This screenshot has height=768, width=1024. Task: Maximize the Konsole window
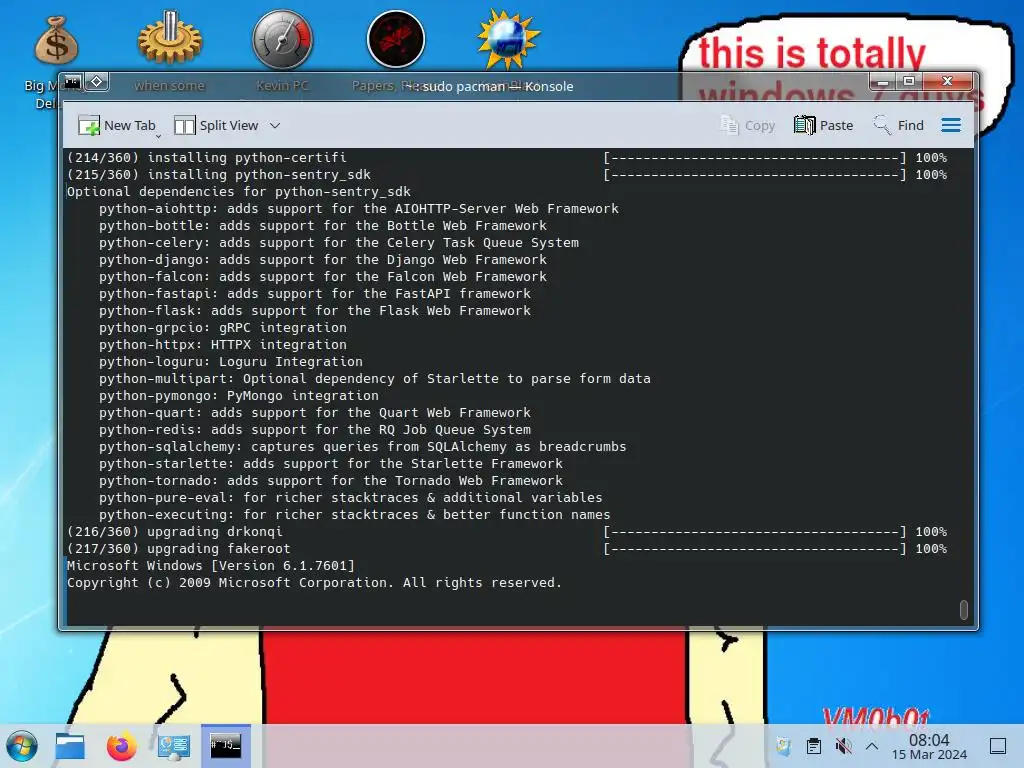(x=908, y=82)
